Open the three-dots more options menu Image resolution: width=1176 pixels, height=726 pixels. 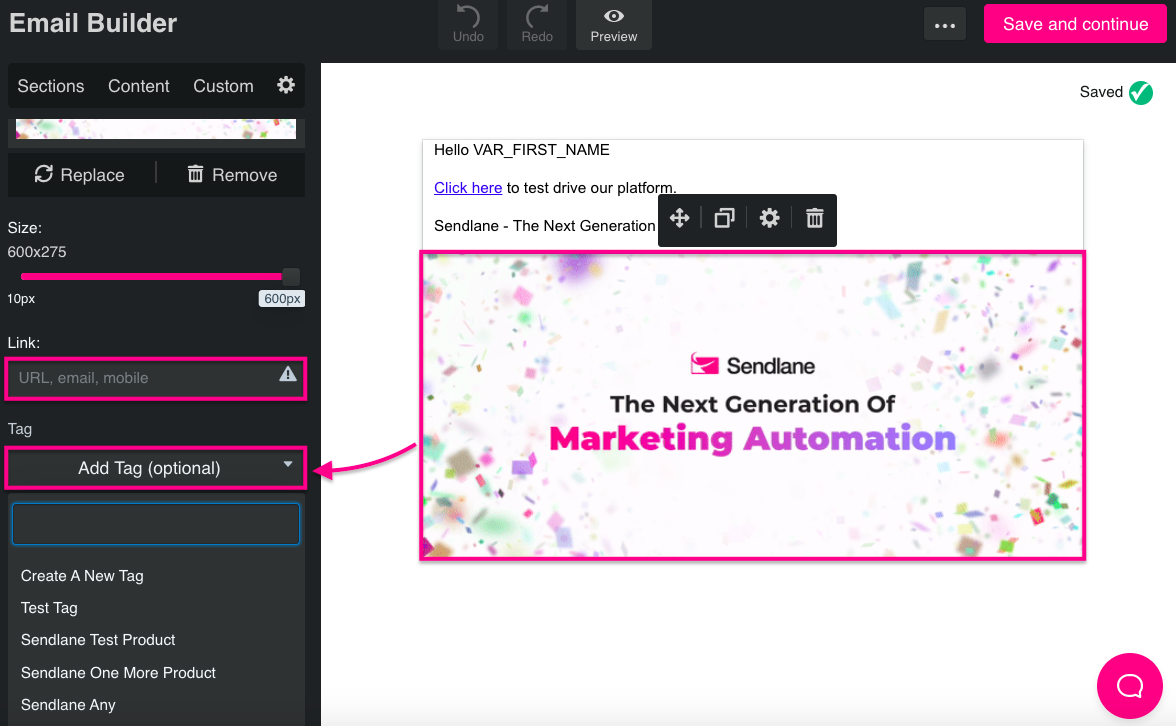[x=944, y=26]
